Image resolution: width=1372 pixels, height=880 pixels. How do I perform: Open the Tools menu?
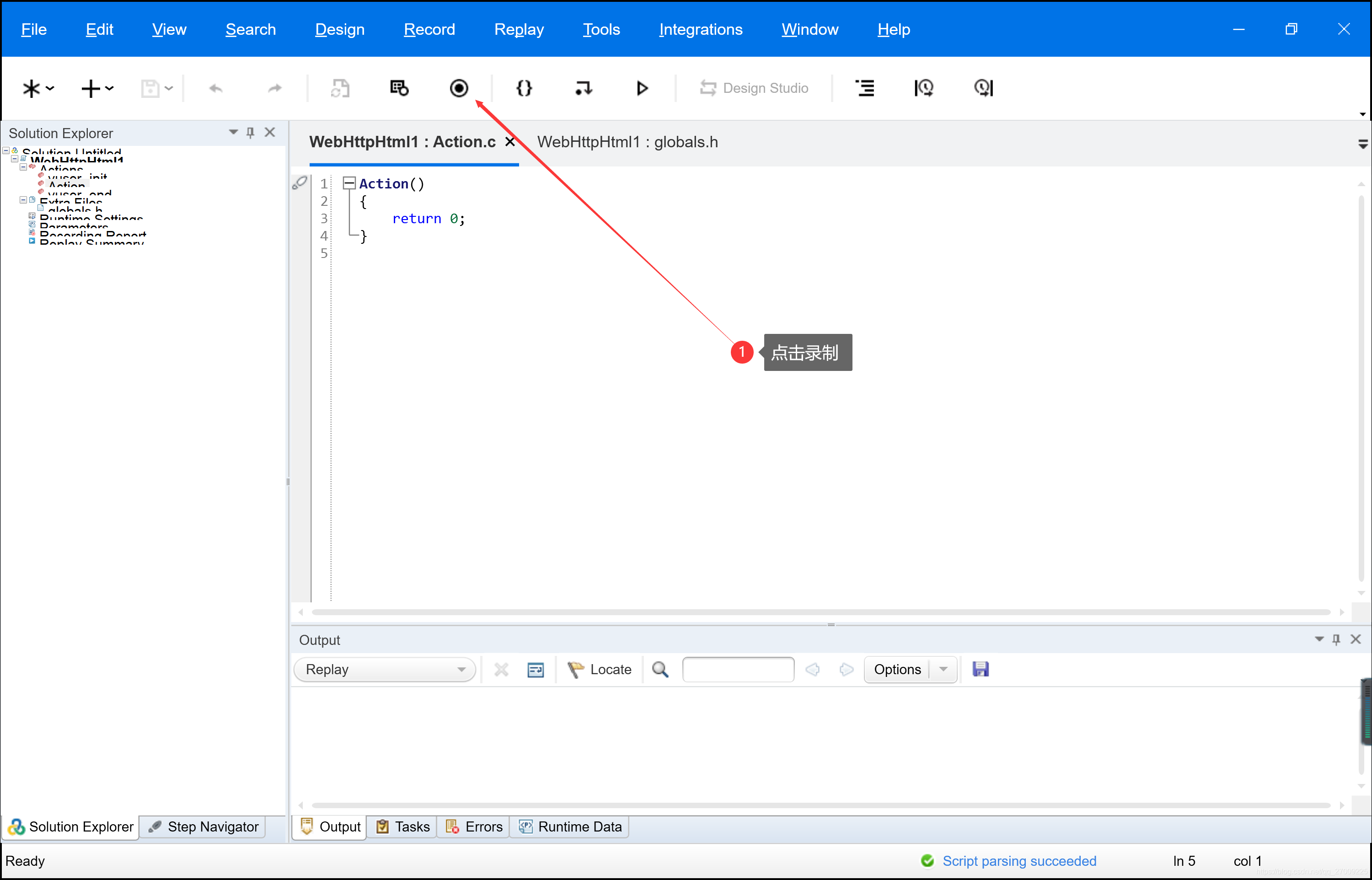(x=601, y=29)
